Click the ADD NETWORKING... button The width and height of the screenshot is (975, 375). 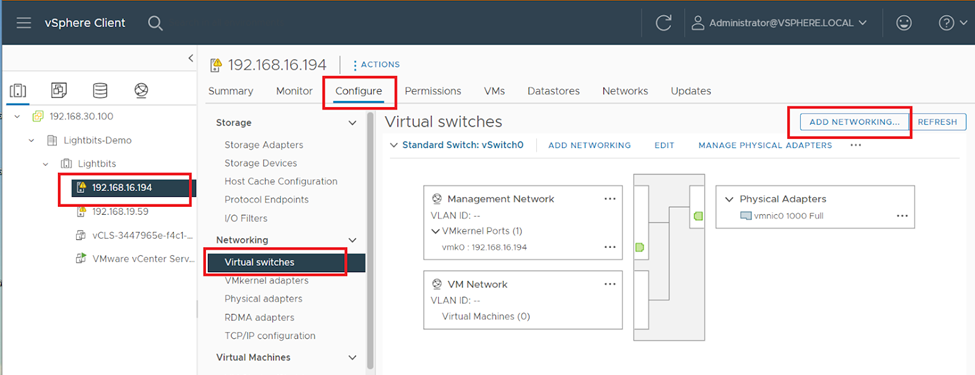point(854,122)
